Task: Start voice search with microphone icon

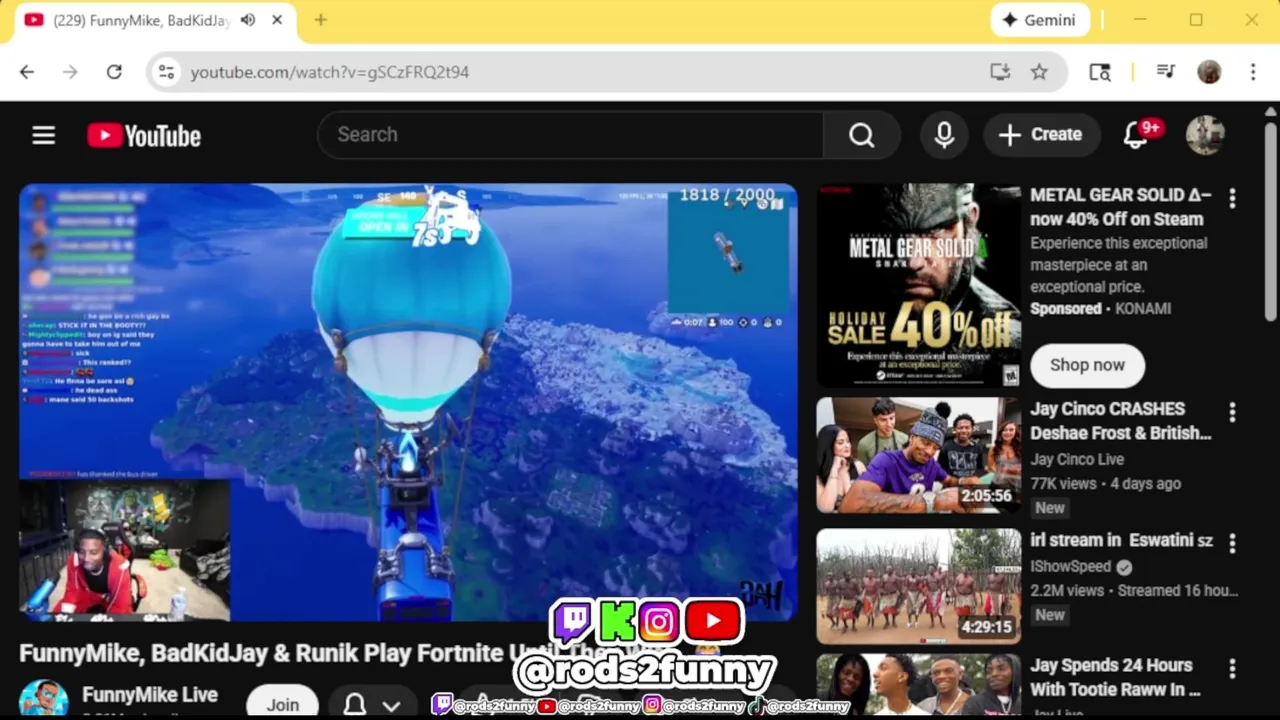Action: pos(944,135)
